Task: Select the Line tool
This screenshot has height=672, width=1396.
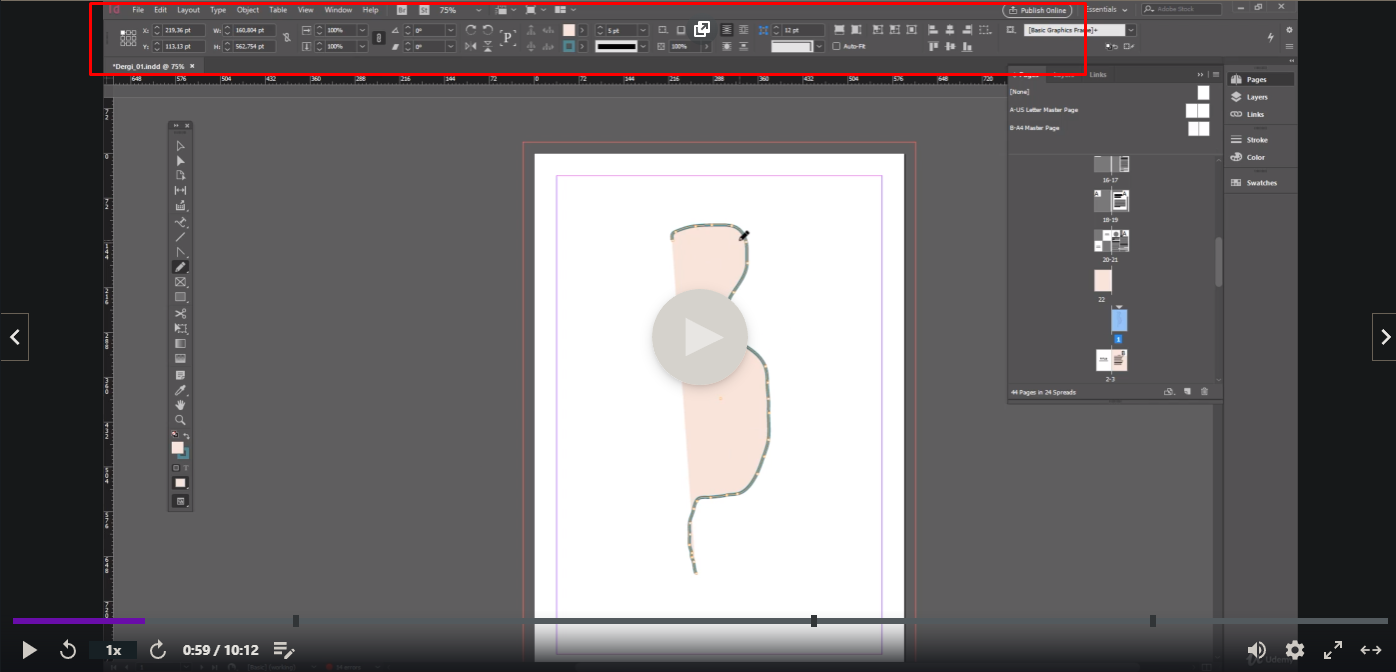Action: (180, 237)
